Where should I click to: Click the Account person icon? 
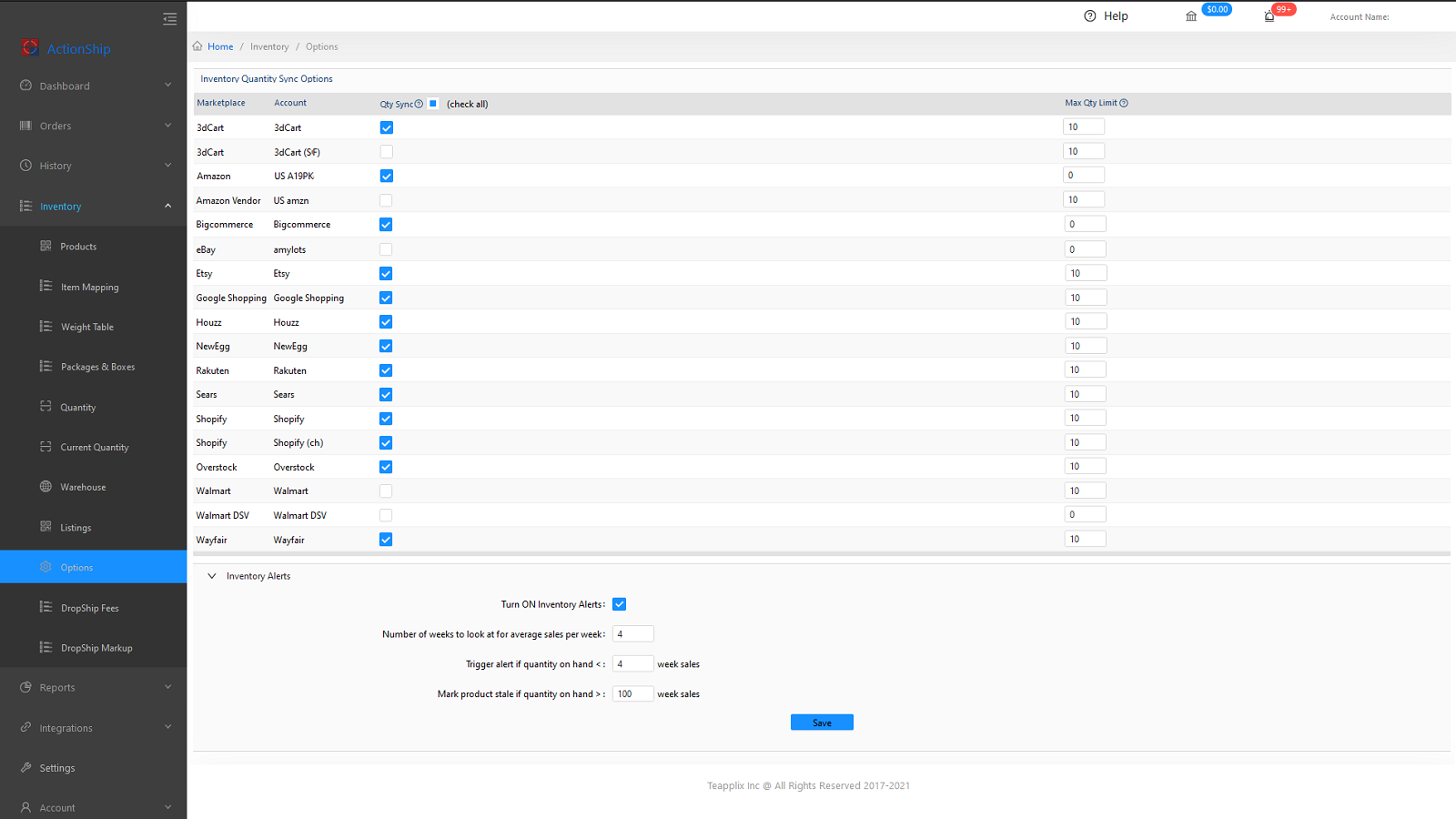click(x=25, y=807)
